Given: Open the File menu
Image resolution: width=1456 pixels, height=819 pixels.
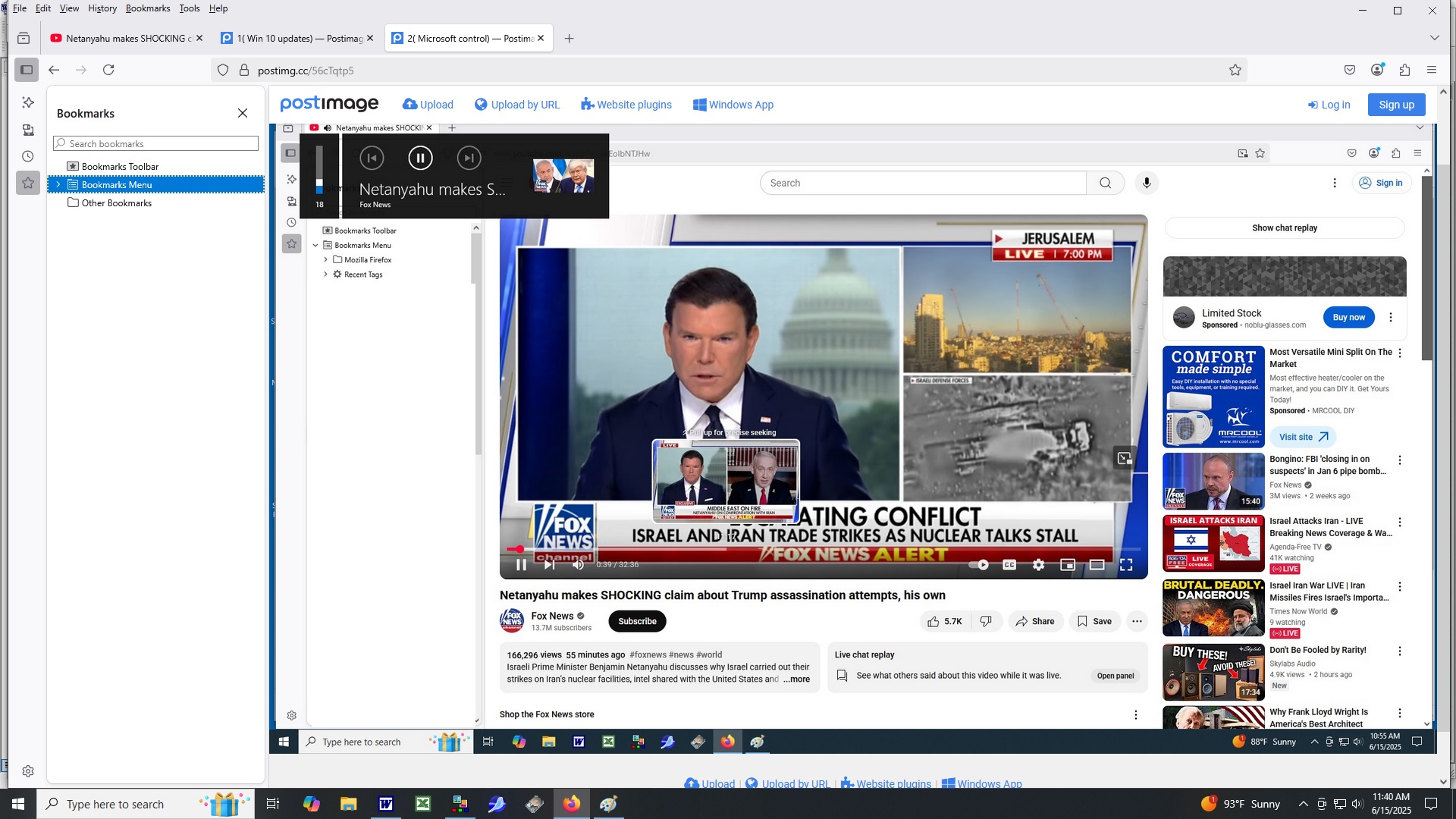Looking at the screenshot, I should point(20,8).
